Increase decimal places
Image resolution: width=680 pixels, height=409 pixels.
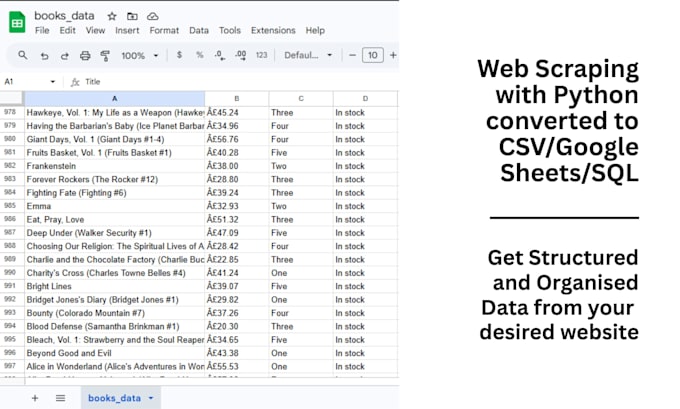(x=241, y=56)
